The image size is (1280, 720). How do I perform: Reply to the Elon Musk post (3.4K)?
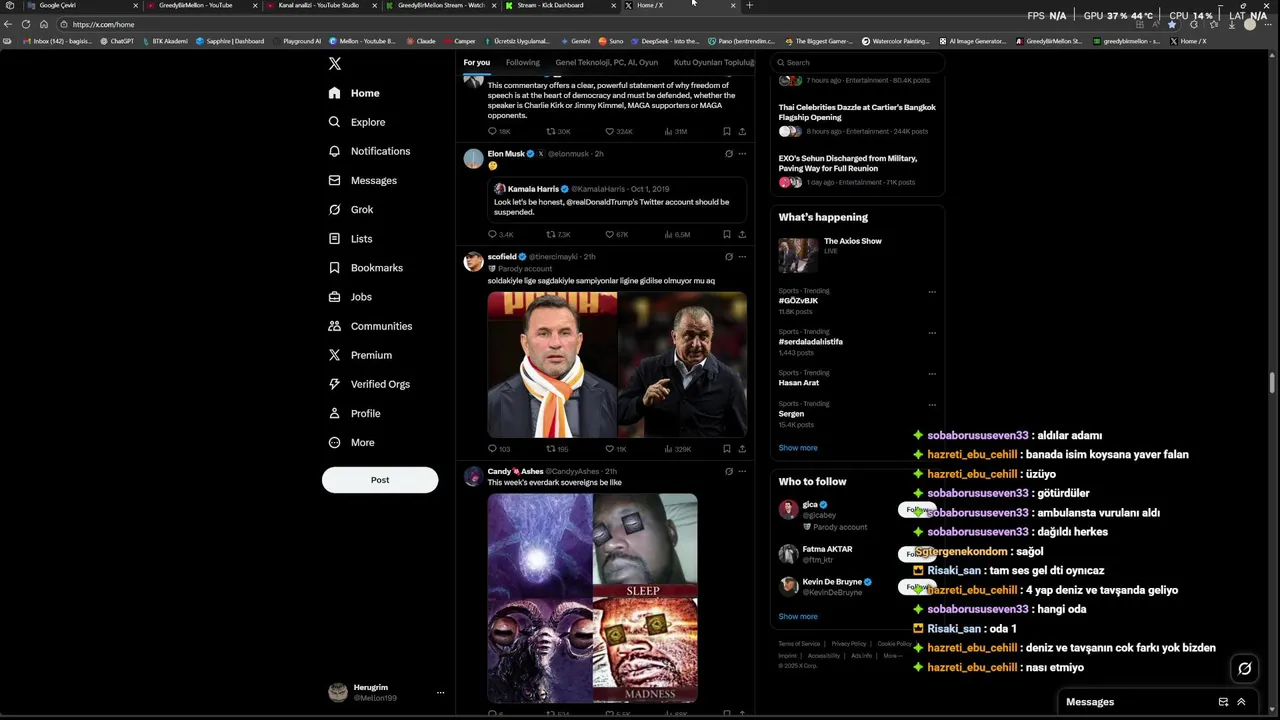pos(500,235)
